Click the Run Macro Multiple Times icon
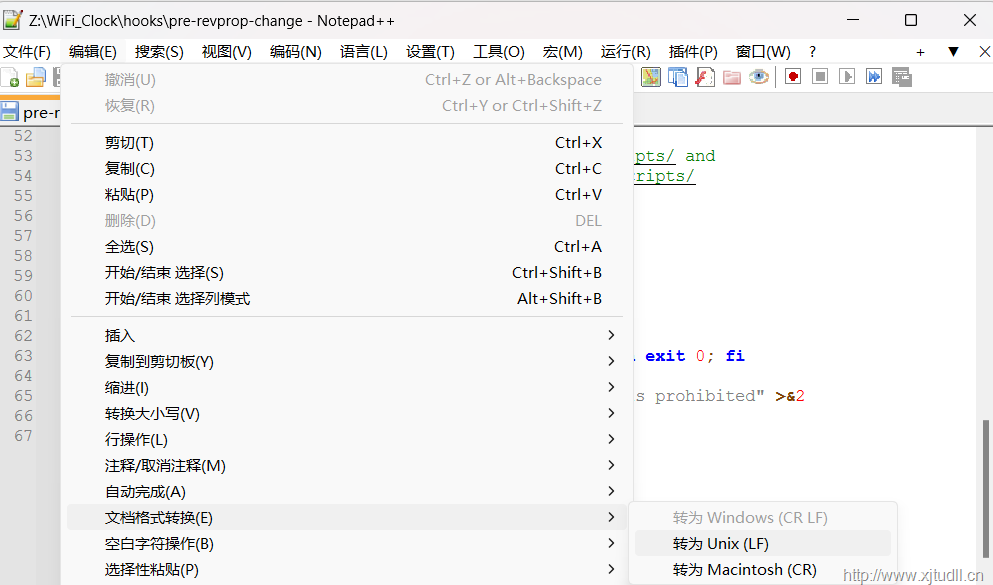The width and height of the screenshot is (993, 585). 874,77
